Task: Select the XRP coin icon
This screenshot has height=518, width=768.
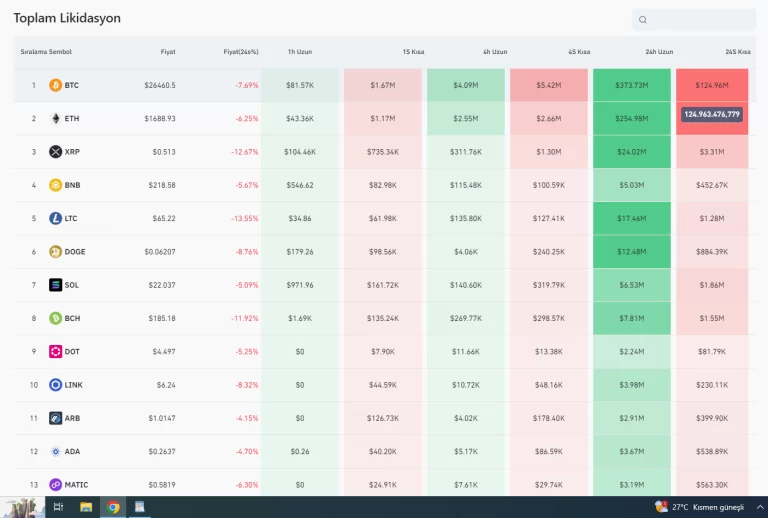Action: (56, 152)
